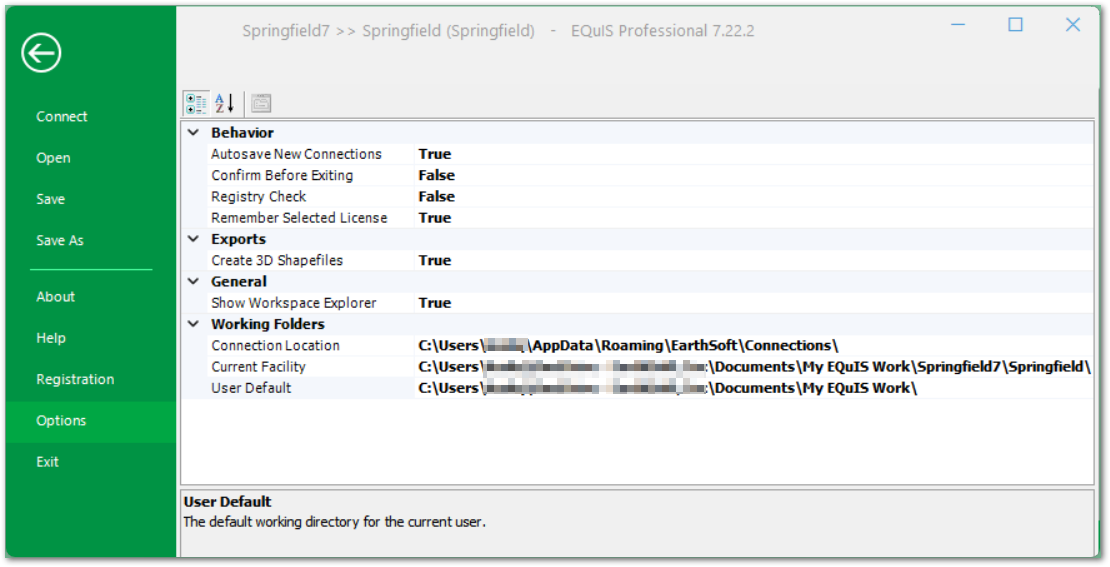1110x567 pixels.
Task: Switch property grid to Categorized view
Action: pyautogui.click(x=196, y=103)
